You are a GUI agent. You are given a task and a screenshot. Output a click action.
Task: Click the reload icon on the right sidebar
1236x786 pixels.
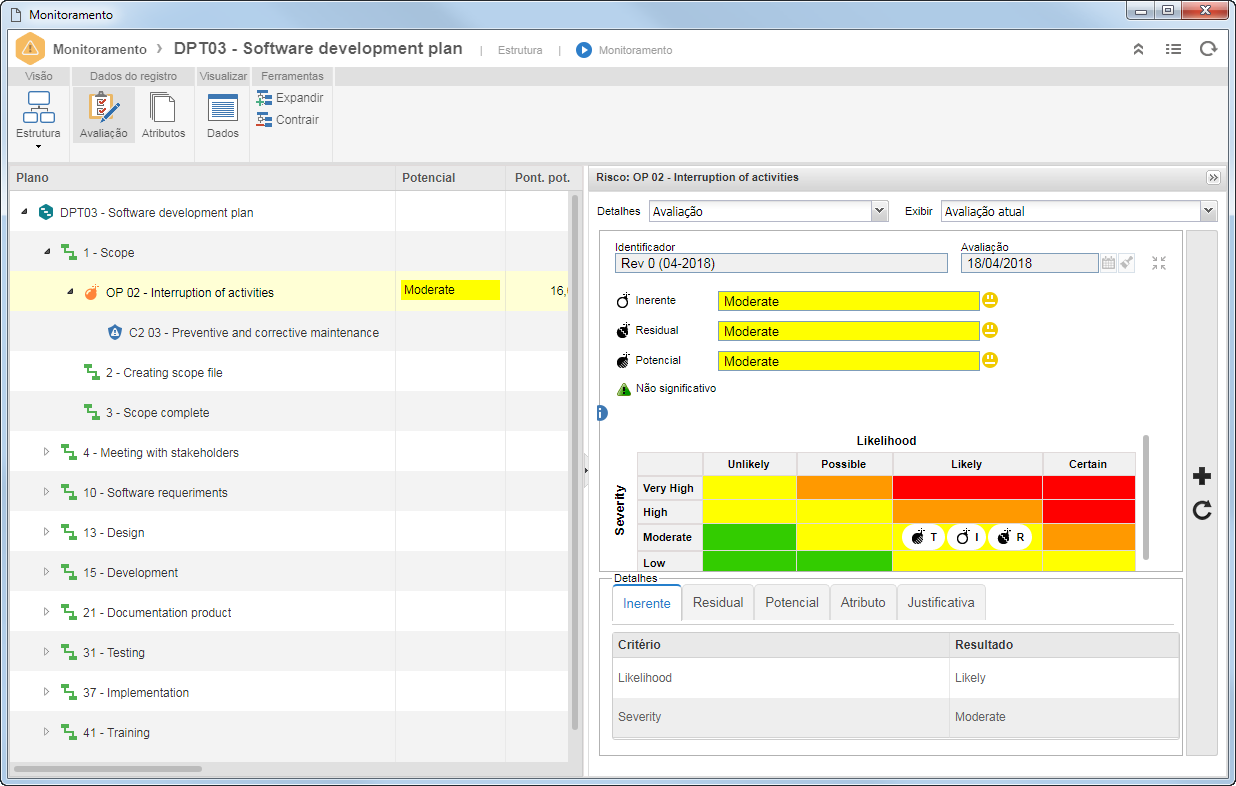click(1202, 510)
